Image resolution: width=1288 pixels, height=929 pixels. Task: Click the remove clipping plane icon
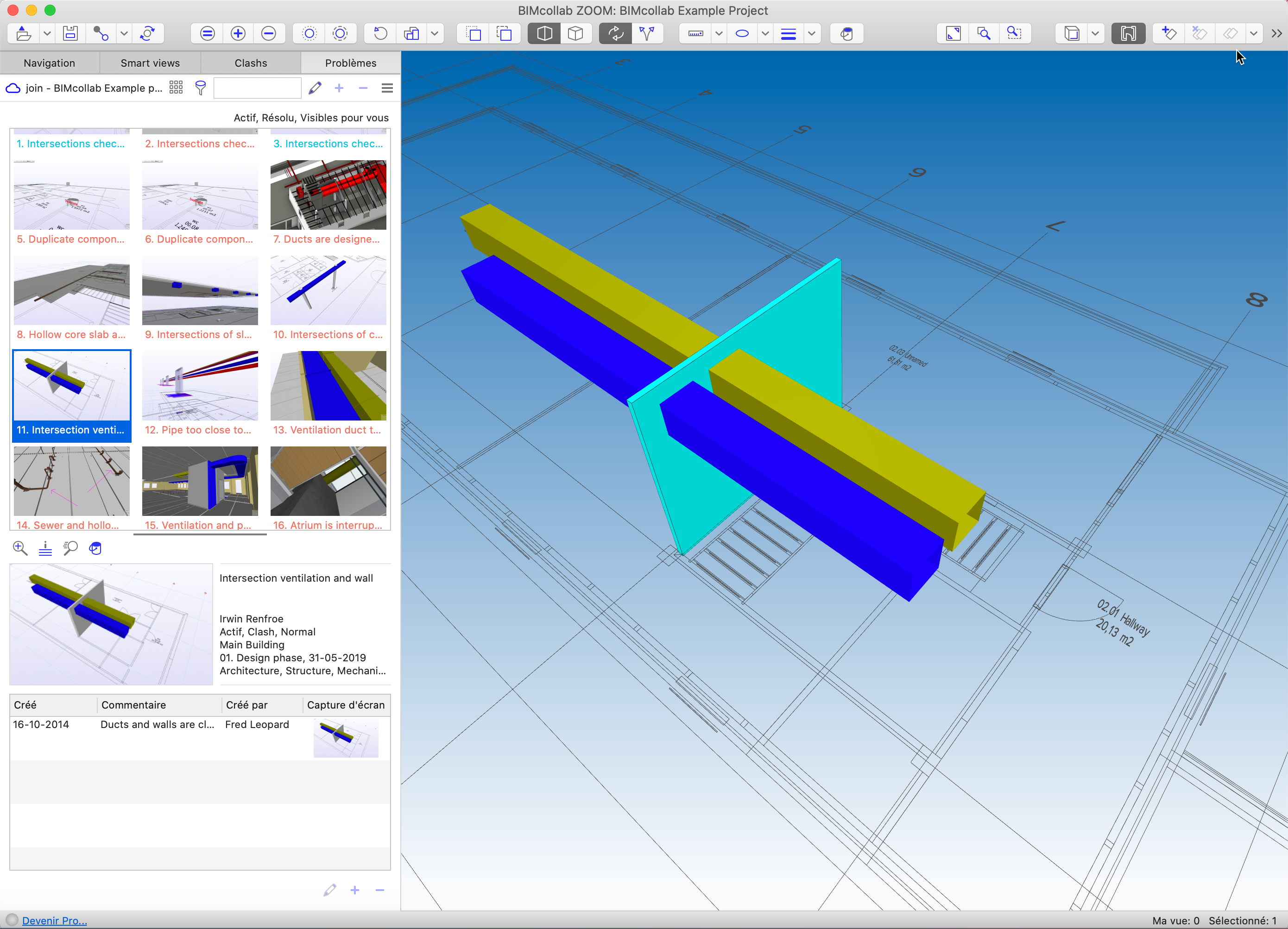point(1200,33)
